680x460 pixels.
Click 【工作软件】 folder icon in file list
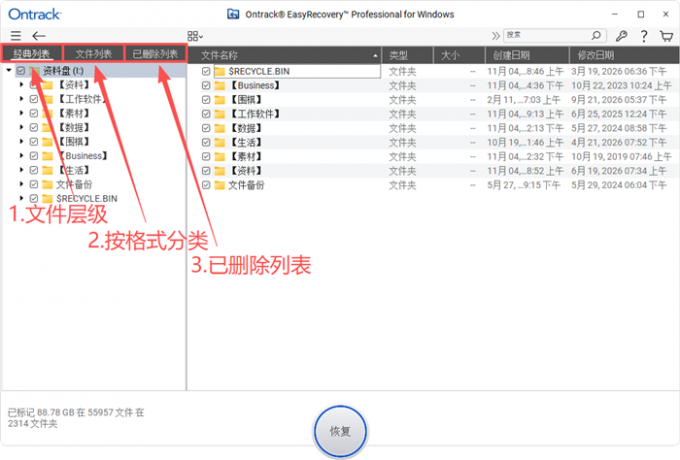pos(220,114)
